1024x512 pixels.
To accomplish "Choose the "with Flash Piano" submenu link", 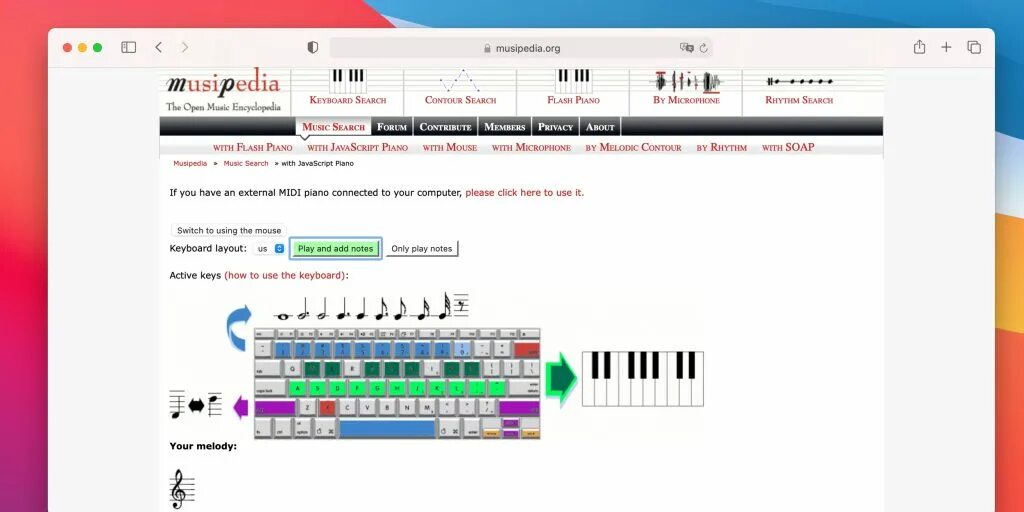I will (253, 148).
